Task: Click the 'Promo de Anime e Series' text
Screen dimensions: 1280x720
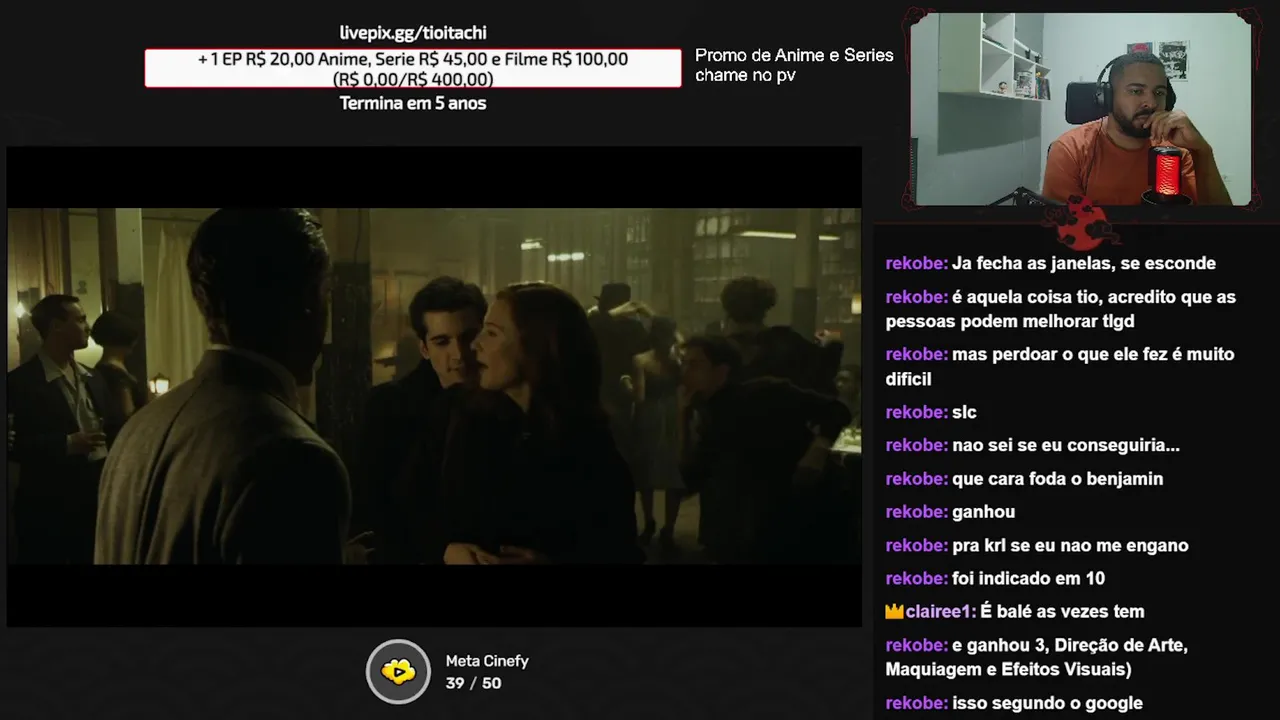Action: point(794,55)
